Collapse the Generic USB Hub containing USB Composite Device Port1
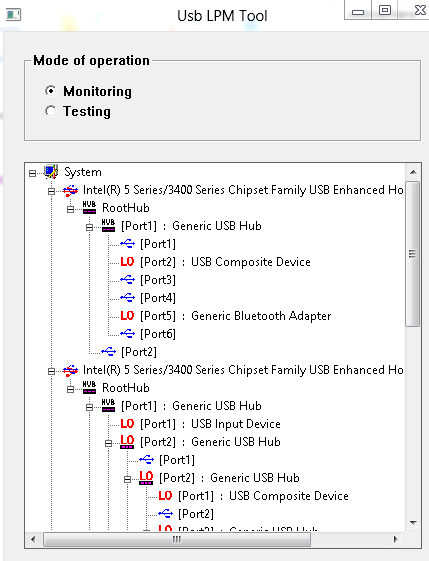Screen dimensions: 429x561 pyautogui.click(x=127, y=479)
